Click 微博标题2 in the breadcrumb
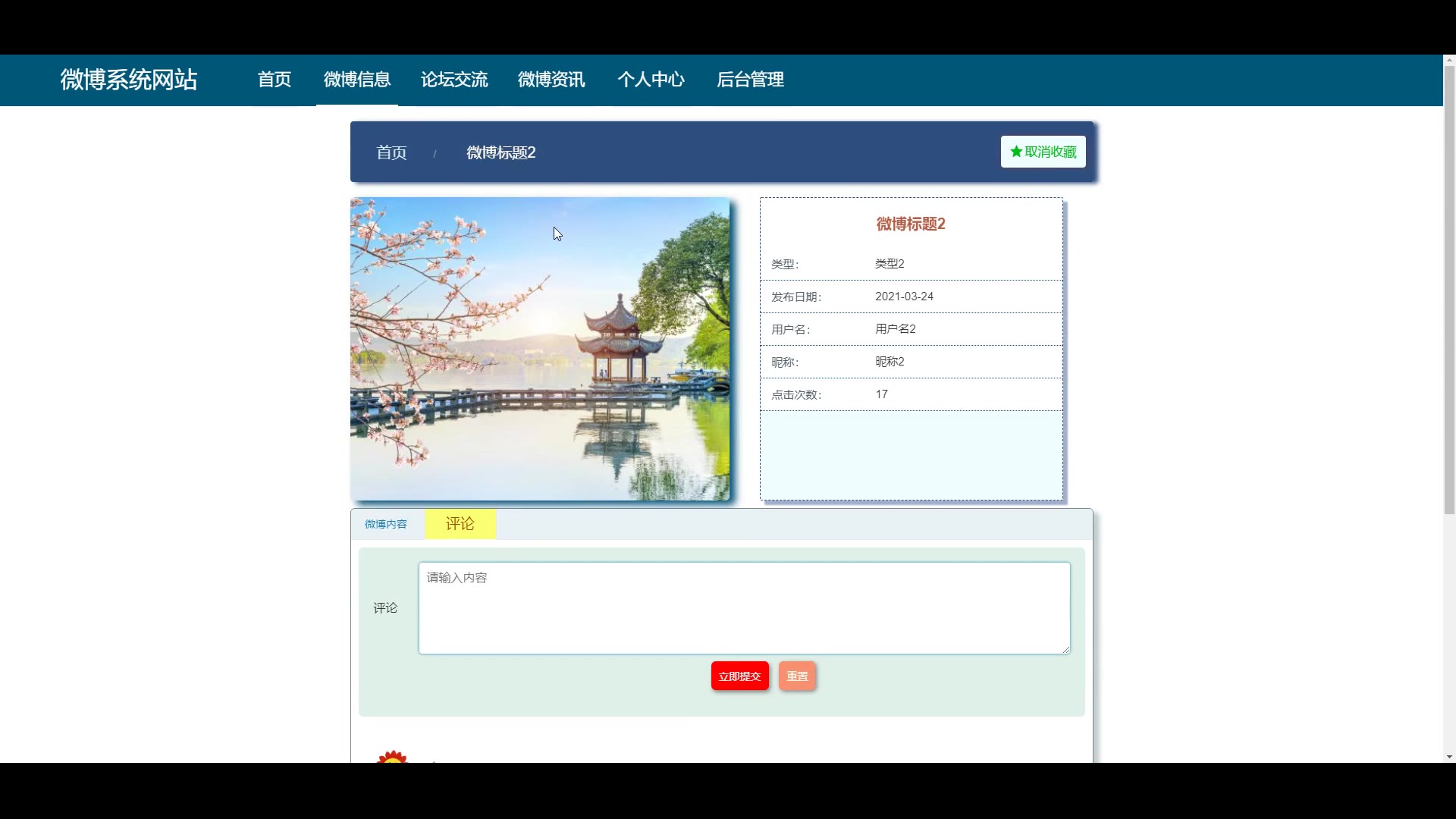The height and width of the screenshot is (819, 1456). tap(500, 152)
